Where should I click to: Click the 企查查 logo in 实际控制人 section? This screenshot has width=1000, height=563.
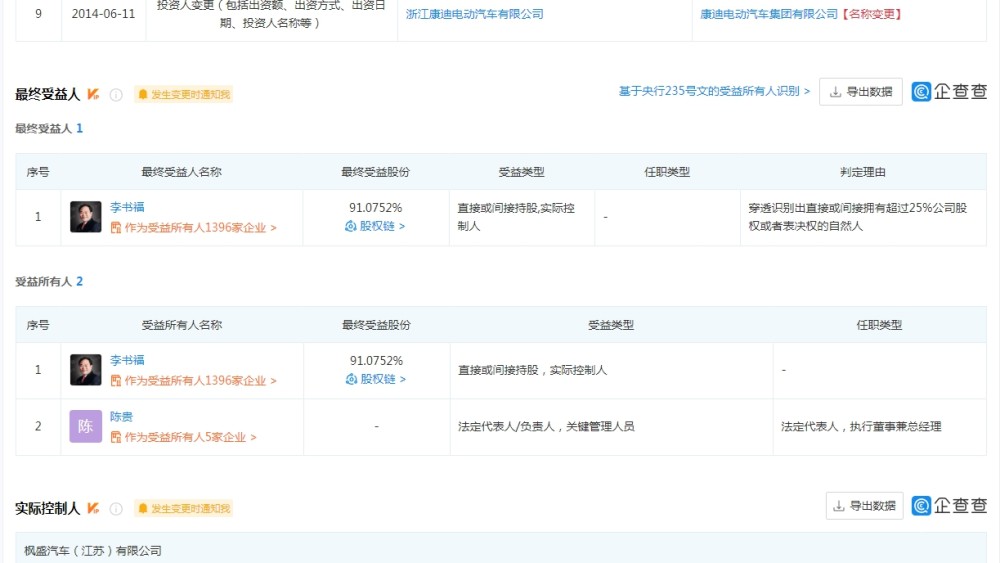(949, 506)
